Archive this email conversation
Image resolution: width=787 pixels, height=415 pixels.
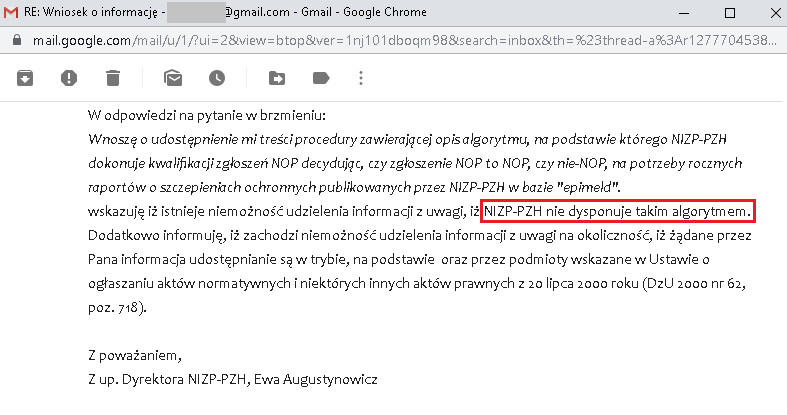(x=24, y=78)
